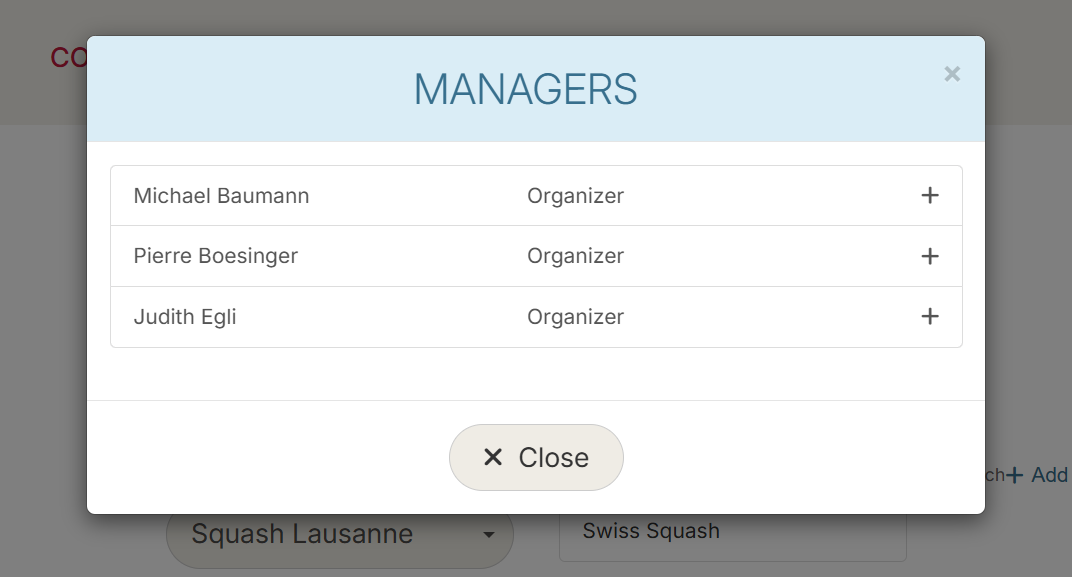Click the Organizer label for Michael Baumann
The height and width of the screenshot is (577, 1072).
pyautogui.click(x=576, y=195)
